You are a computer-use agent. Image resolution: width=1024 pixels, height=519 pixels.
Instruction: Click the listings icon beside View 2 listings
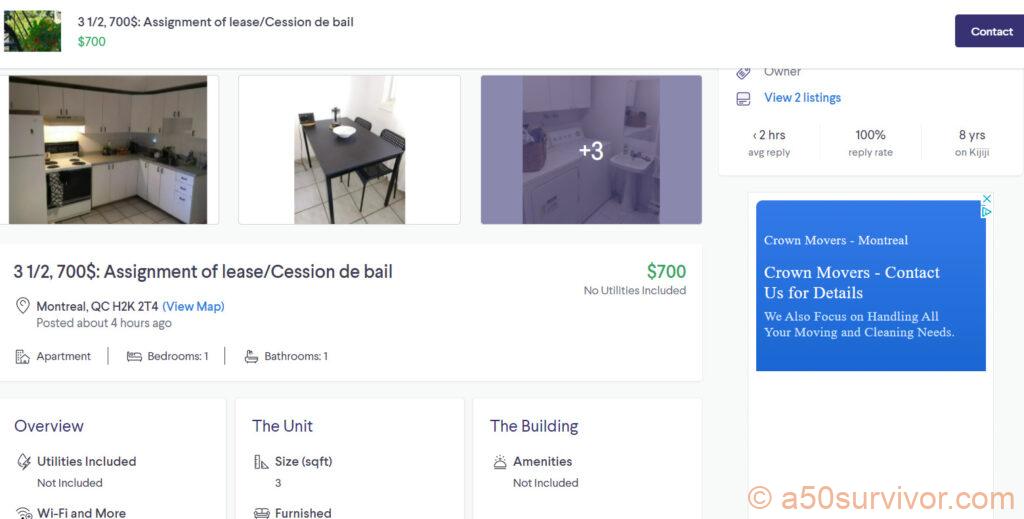point(743,98)
